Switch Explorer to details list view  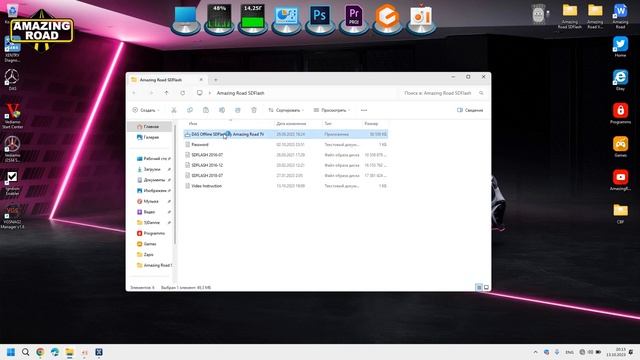click(x=479, y=287)
